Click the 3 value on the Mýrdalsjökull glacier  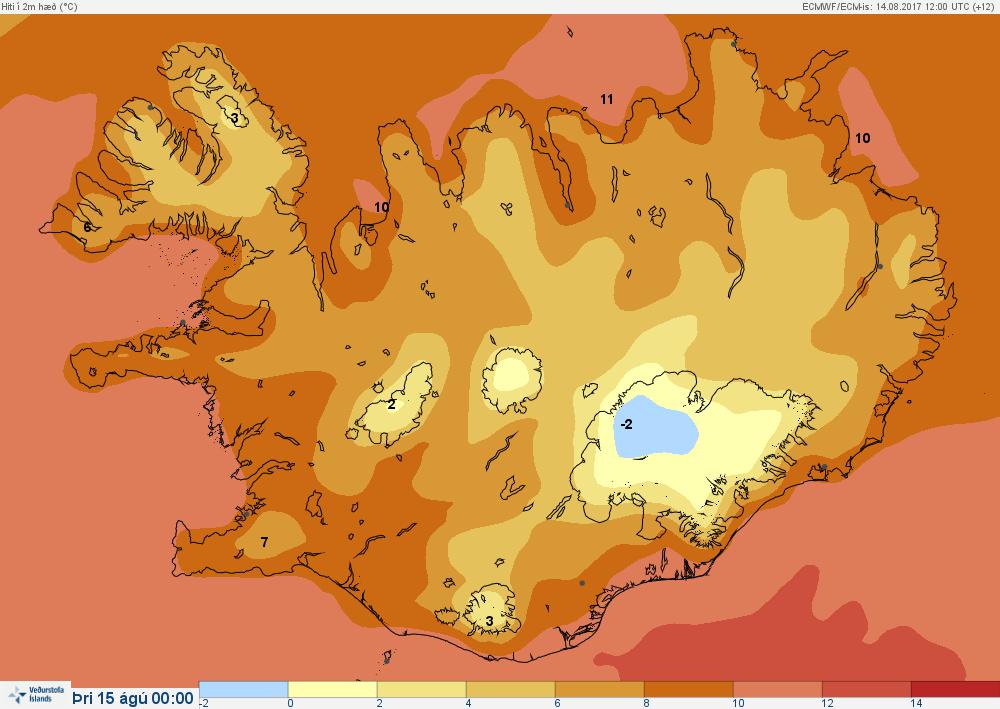point(490,621)
